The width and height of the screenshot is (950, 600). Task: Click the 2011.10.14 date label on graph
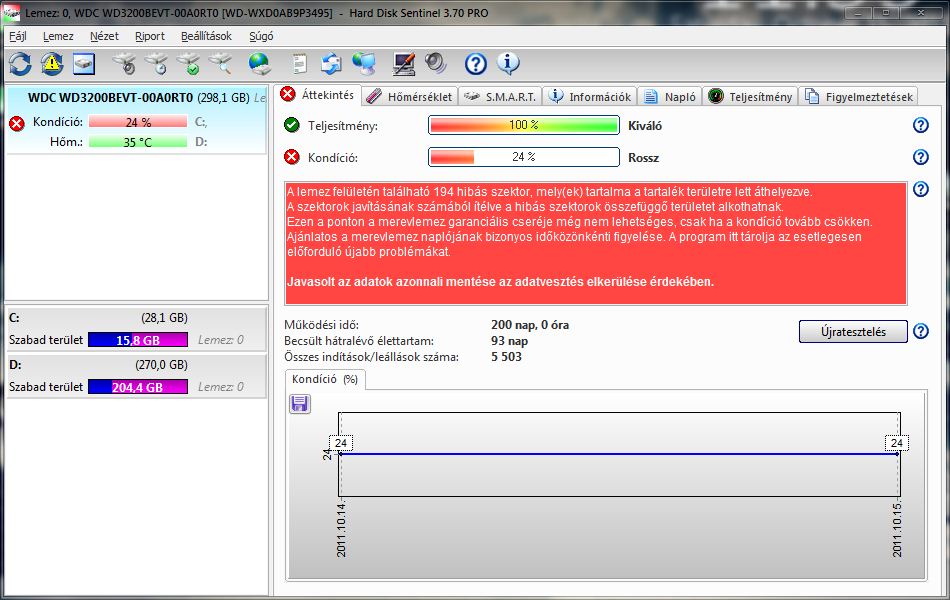[x=341, y=530]
